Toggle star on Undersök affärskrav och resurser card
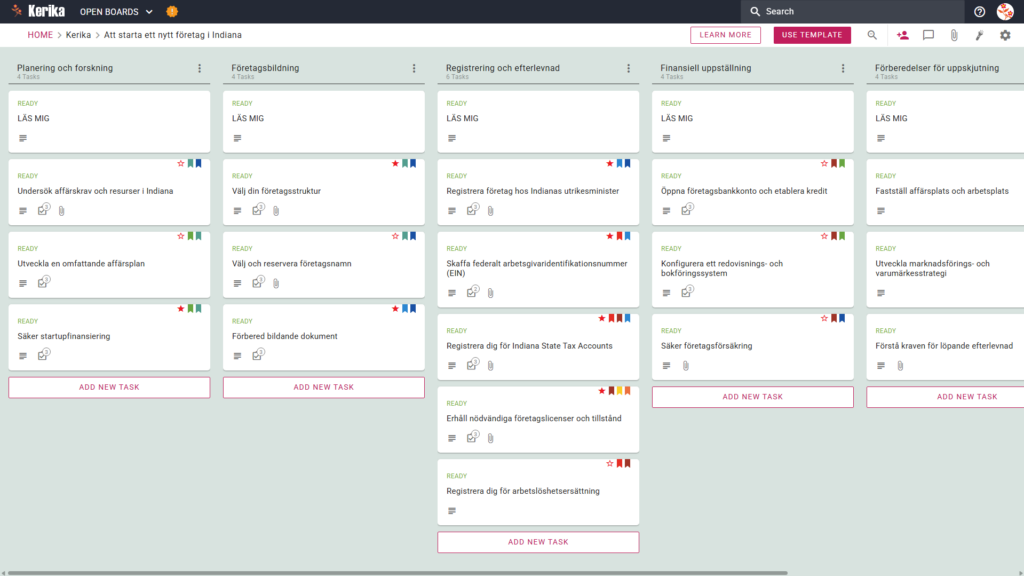 click(181, 163)
